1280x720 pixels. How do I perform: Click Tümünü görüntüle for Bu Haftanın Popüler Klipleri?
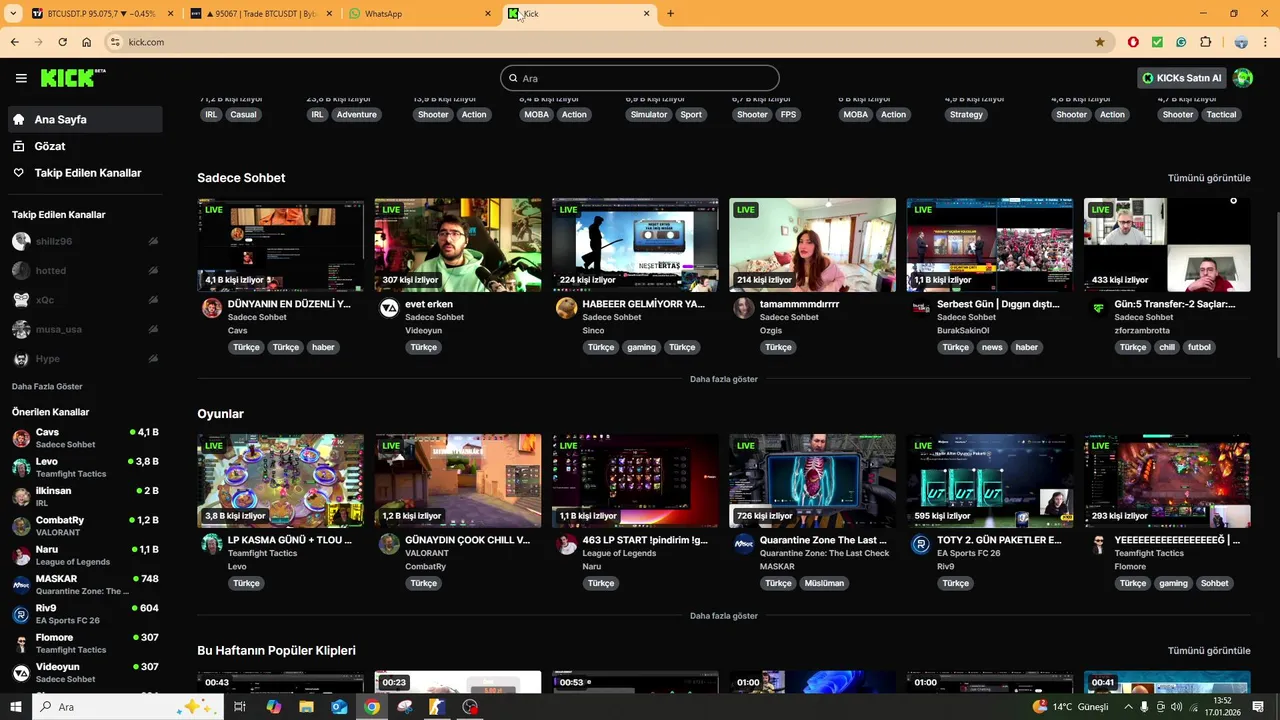pyautogui.click(x=1209, y=651)
